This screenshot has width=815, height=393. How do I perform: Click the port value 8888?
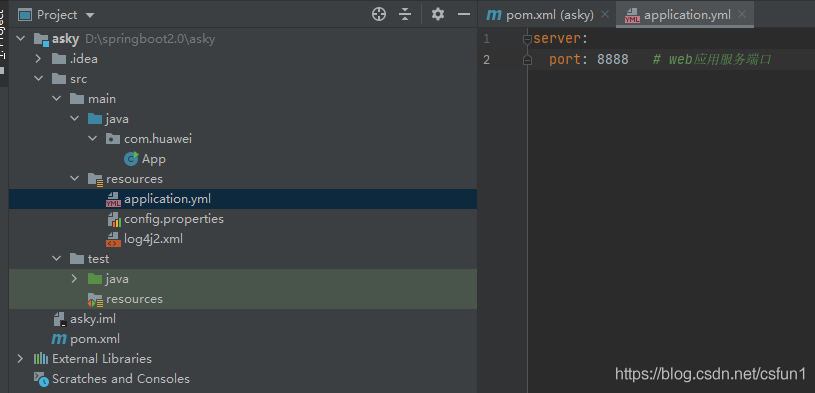(x=612, y=59)
